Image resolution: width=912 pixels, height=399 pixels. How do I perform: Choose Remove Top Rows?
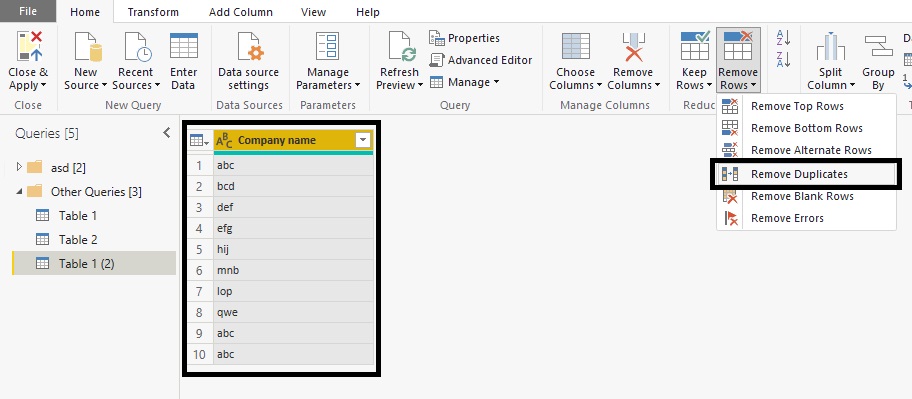click(x=807, y=106)
